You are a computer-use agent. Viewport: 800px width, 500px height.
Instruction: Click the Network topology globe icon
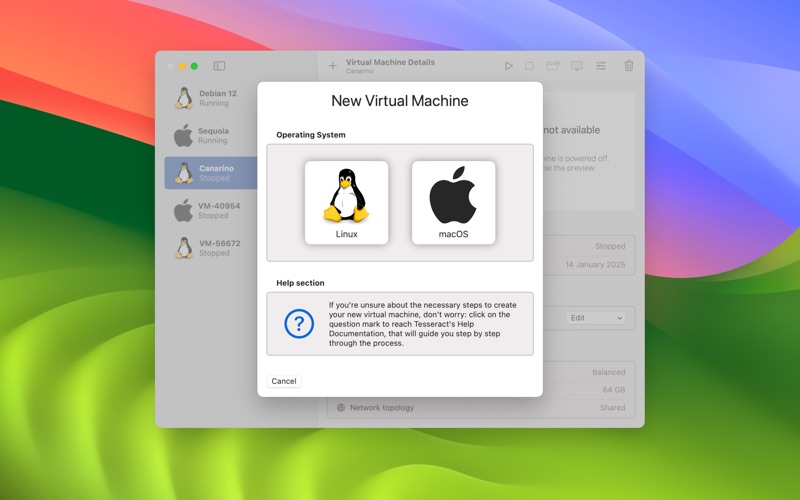341,408
